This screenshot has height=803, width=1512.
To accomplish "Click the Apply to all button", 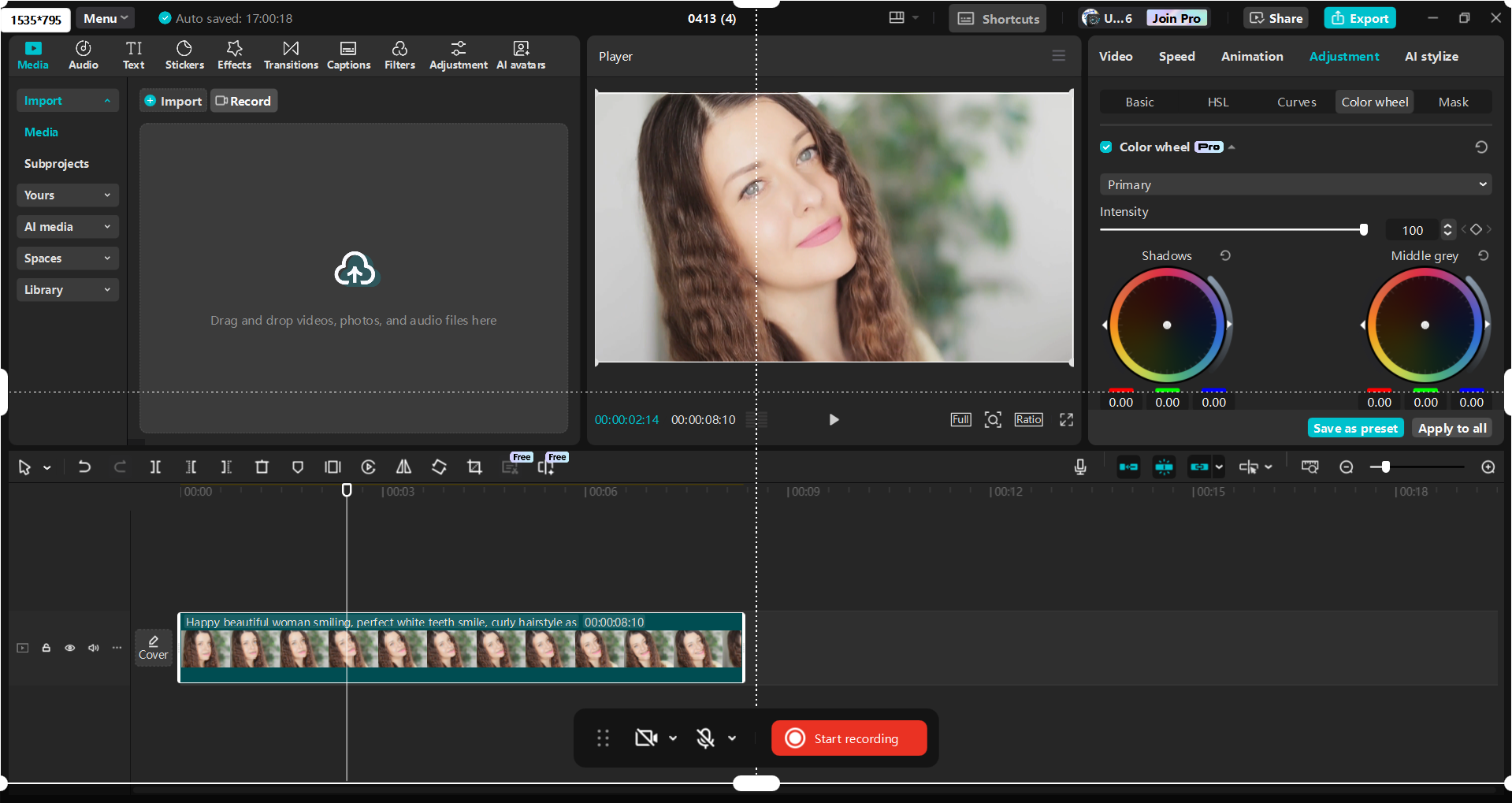I will pyautogui.click(x=1451, y=428).
